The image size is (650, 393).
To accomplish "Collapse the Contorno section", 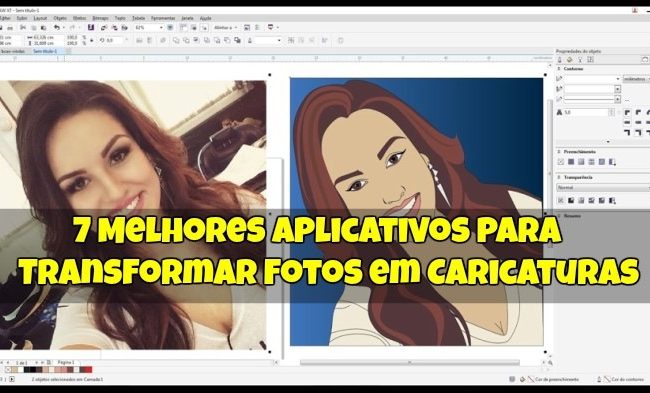I will click(558, 69).
